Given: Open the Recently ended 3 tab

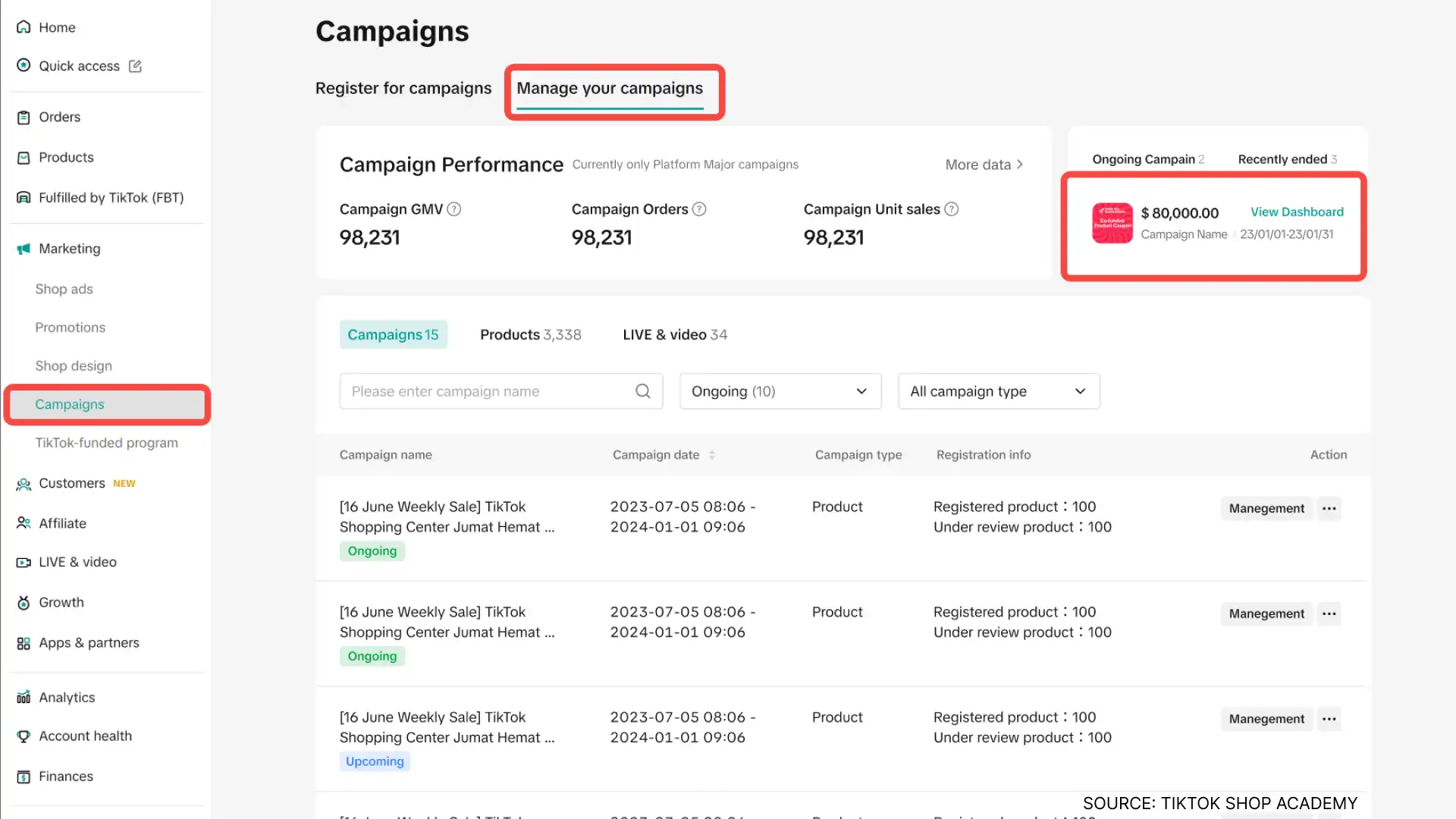Looking at the screenshot, I should tap(1285, 159).
